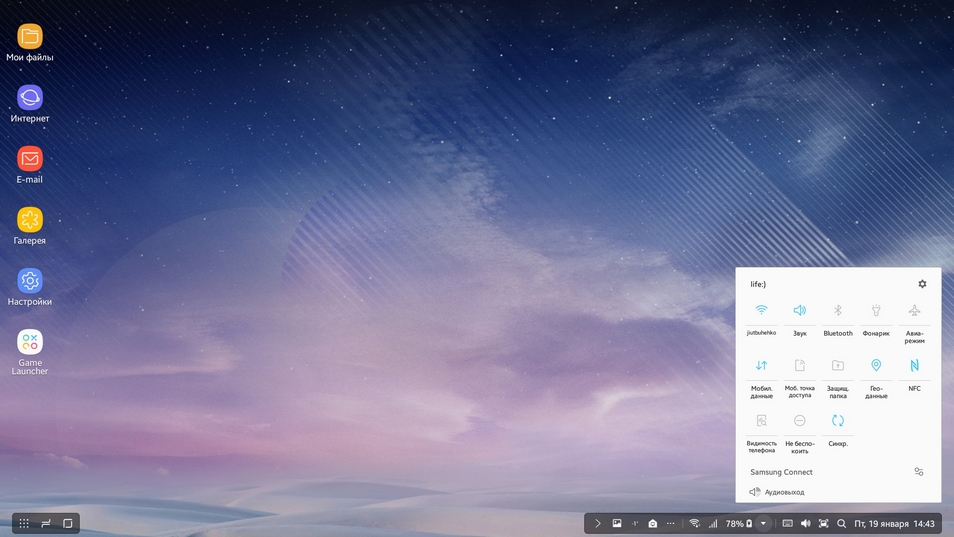
Task: Collapse quick settings with the down arrow
Action: point(763,523)
